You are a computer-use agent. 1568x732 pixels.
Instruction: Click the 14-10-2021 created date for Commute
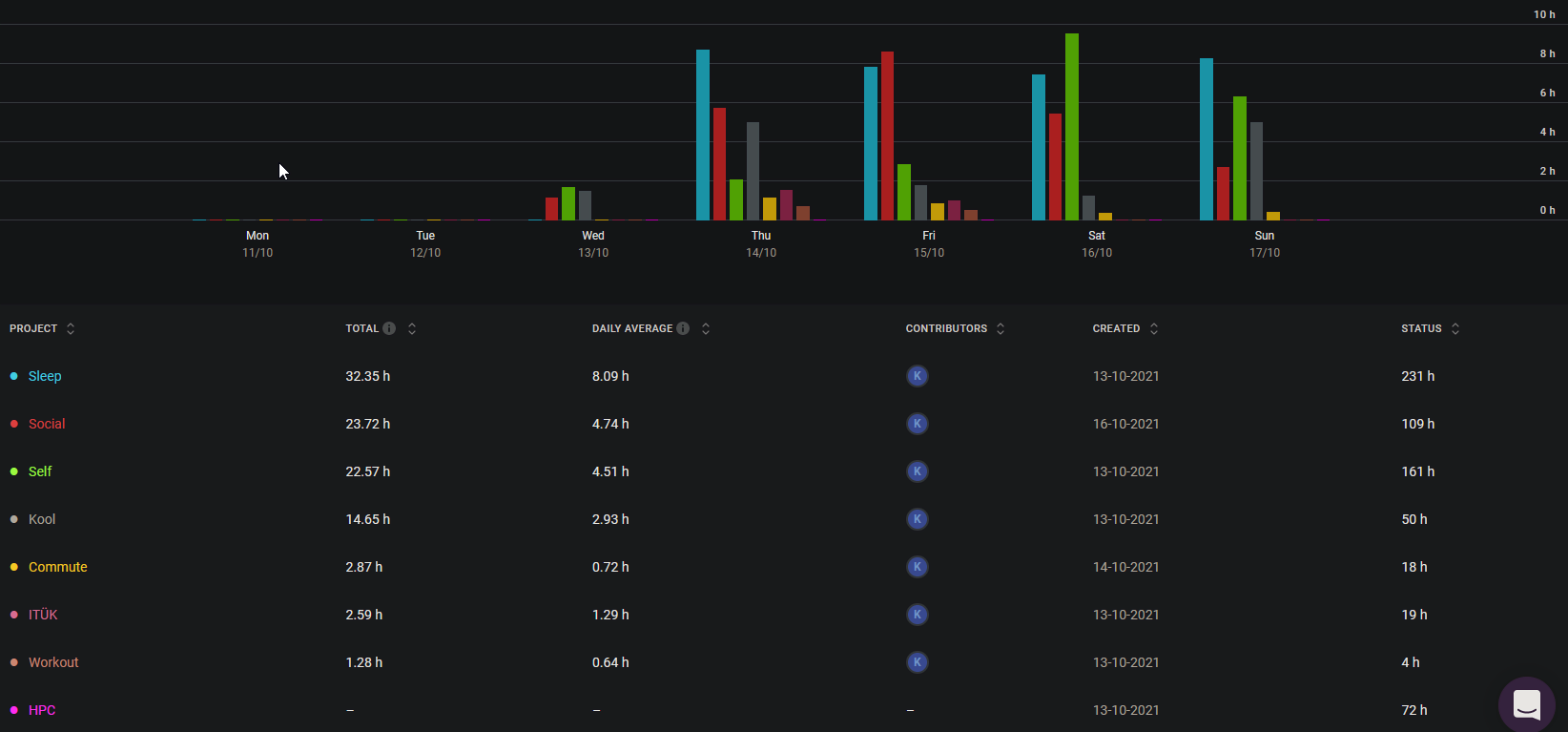[x=1126, y=567]
